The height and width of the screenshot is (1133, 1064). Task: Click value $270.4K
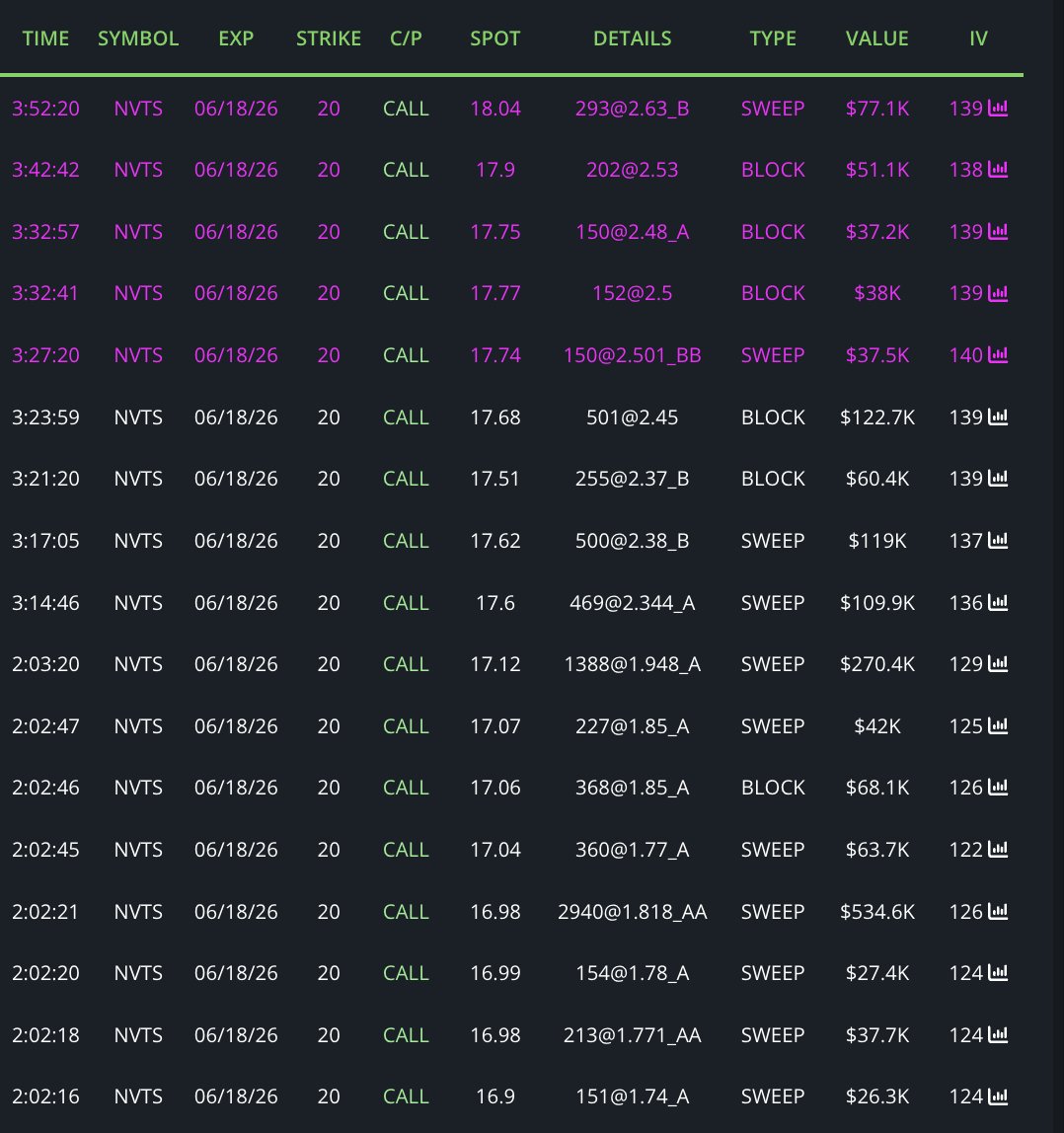coord(877,664)
